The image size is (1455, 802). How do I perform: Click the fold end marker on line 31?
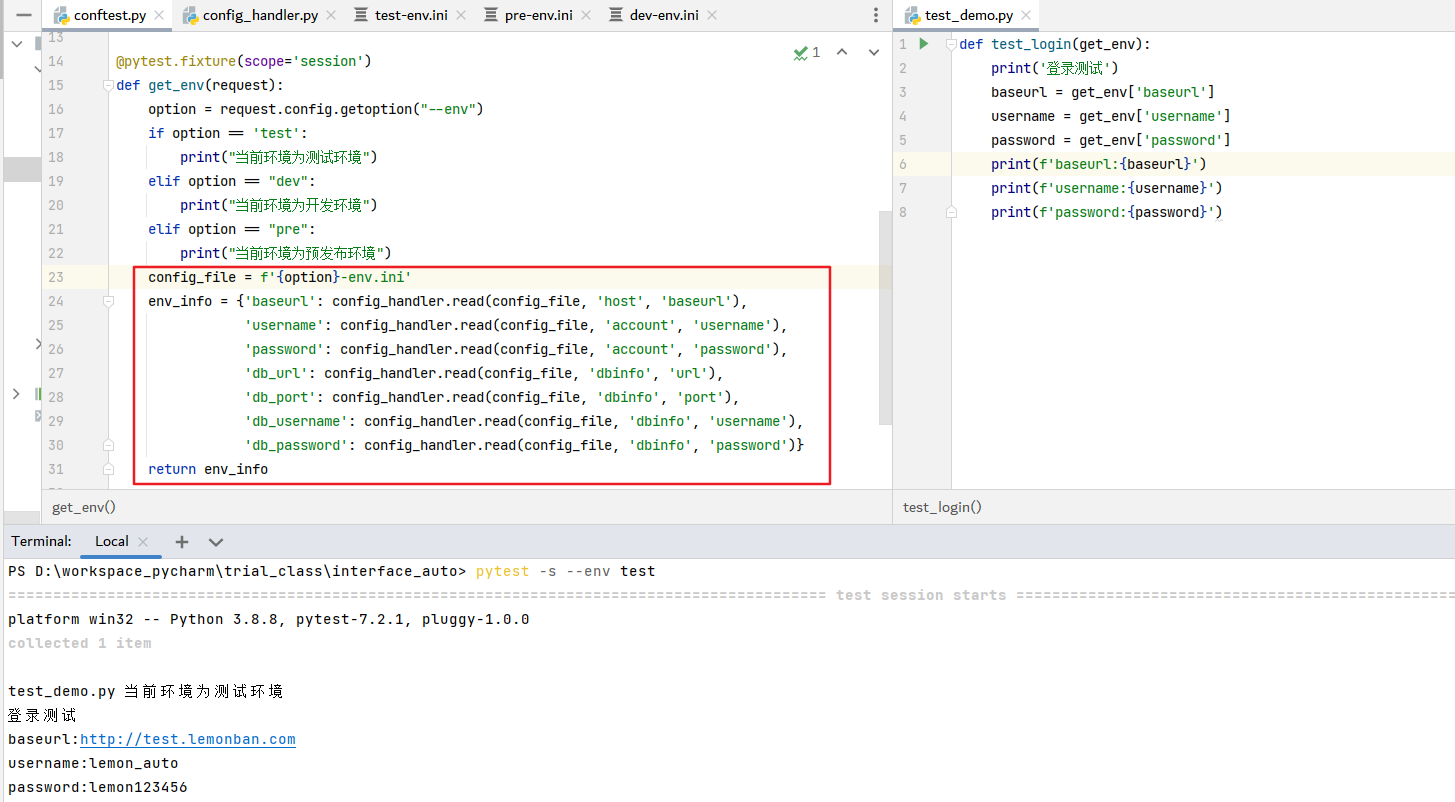[x=108, y=469]
